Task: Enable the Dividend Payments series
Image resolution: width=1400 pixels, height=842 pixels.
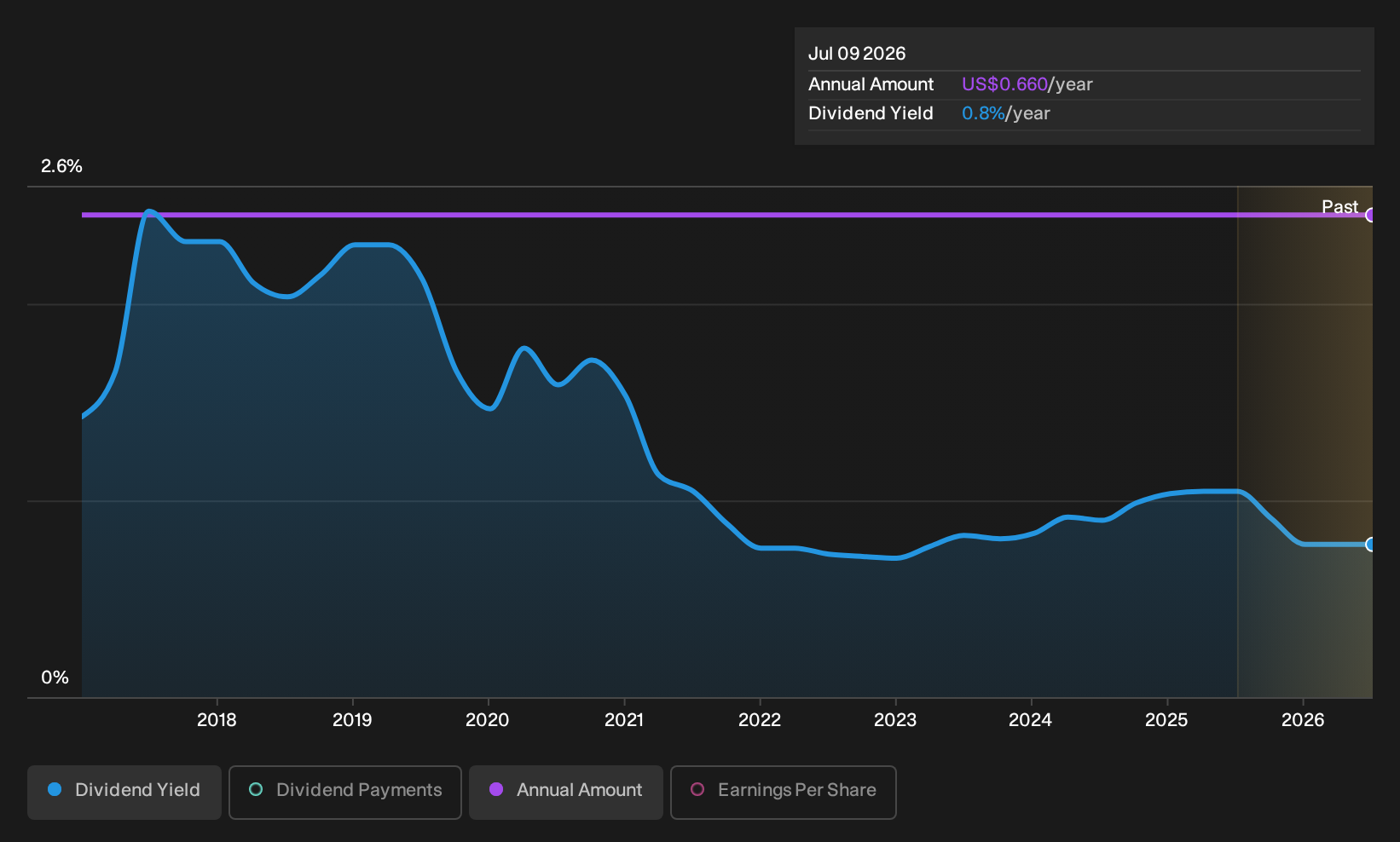Action: click(345, 792)
